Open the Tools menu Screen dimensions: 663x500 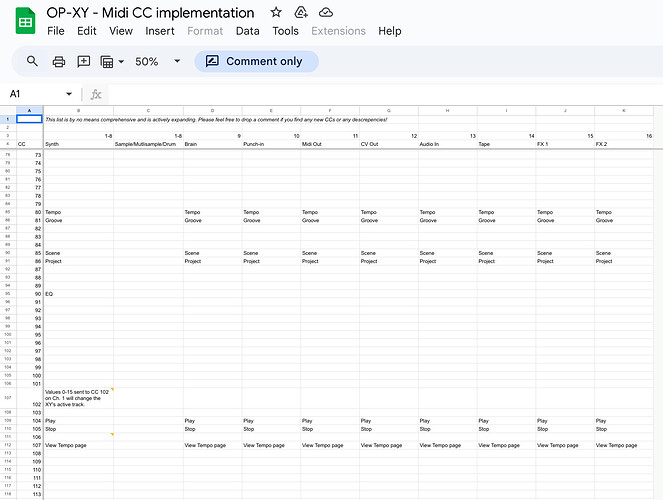point(285,31)
